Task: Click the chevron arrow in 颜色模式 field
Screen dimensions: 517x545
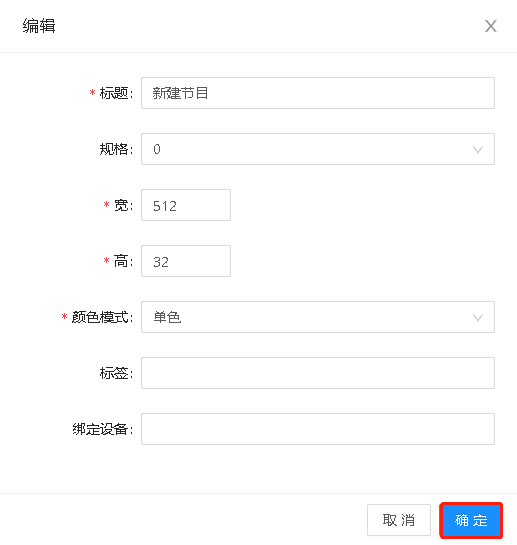Action: point(478,318)
